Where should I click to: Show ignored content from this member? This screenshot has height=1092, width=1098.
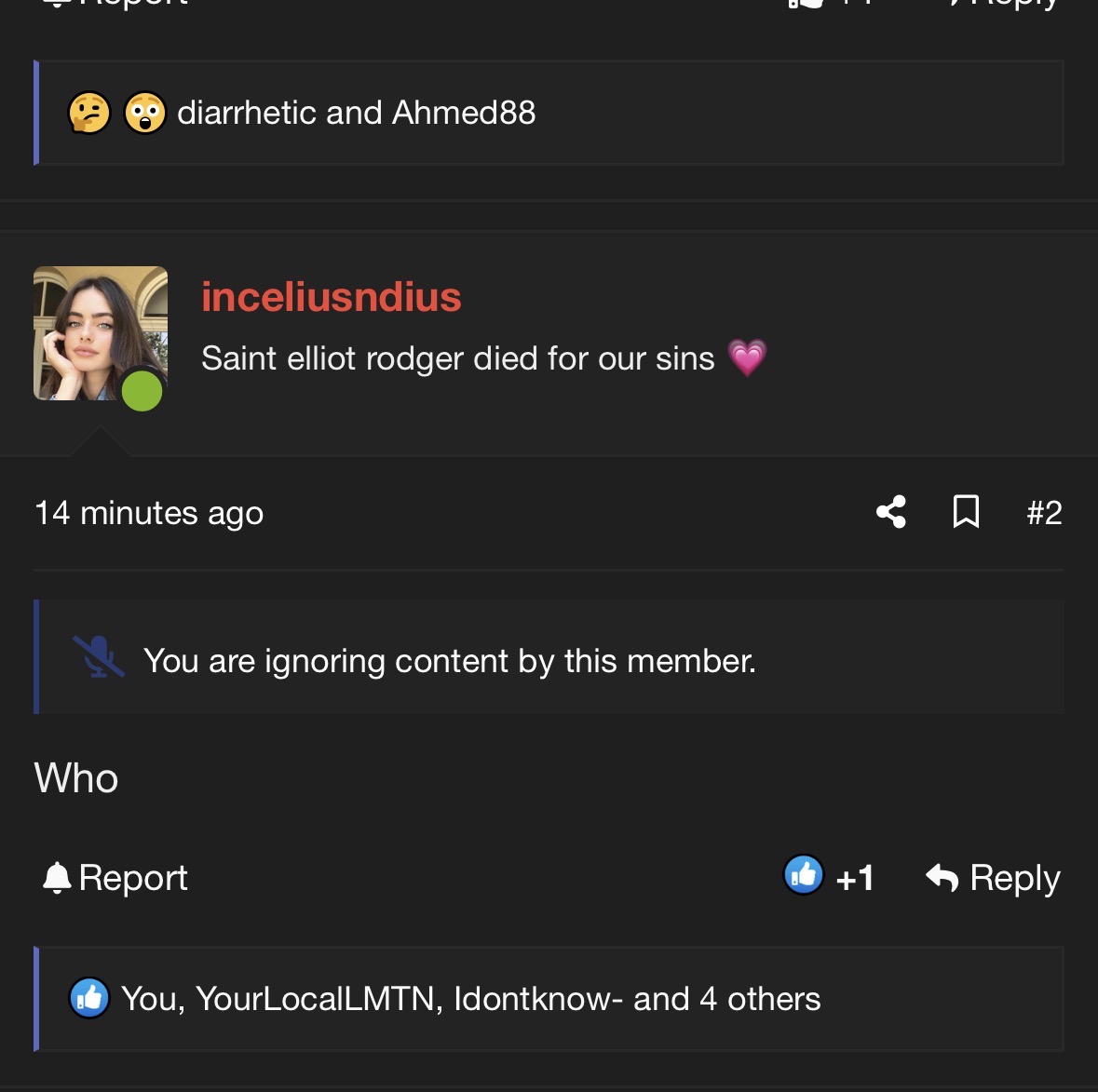pos(450,661)
